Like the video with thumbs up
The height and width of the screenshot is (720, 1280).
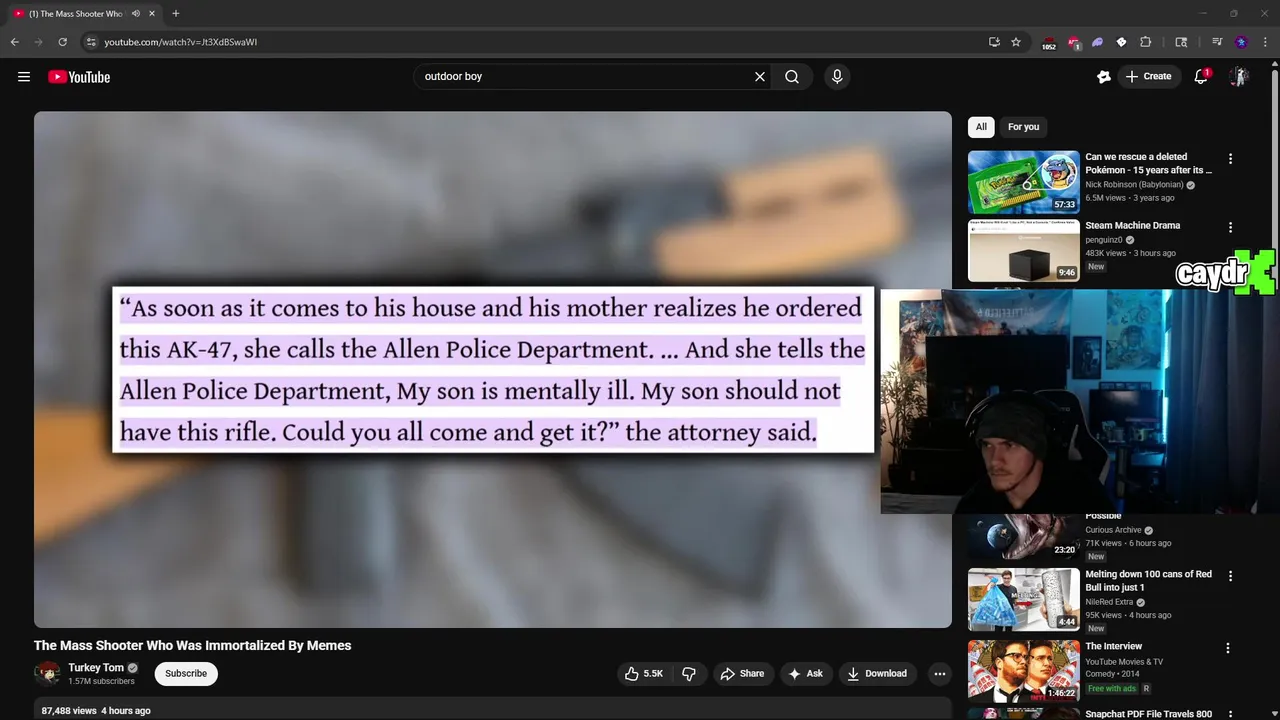[643, 674]
